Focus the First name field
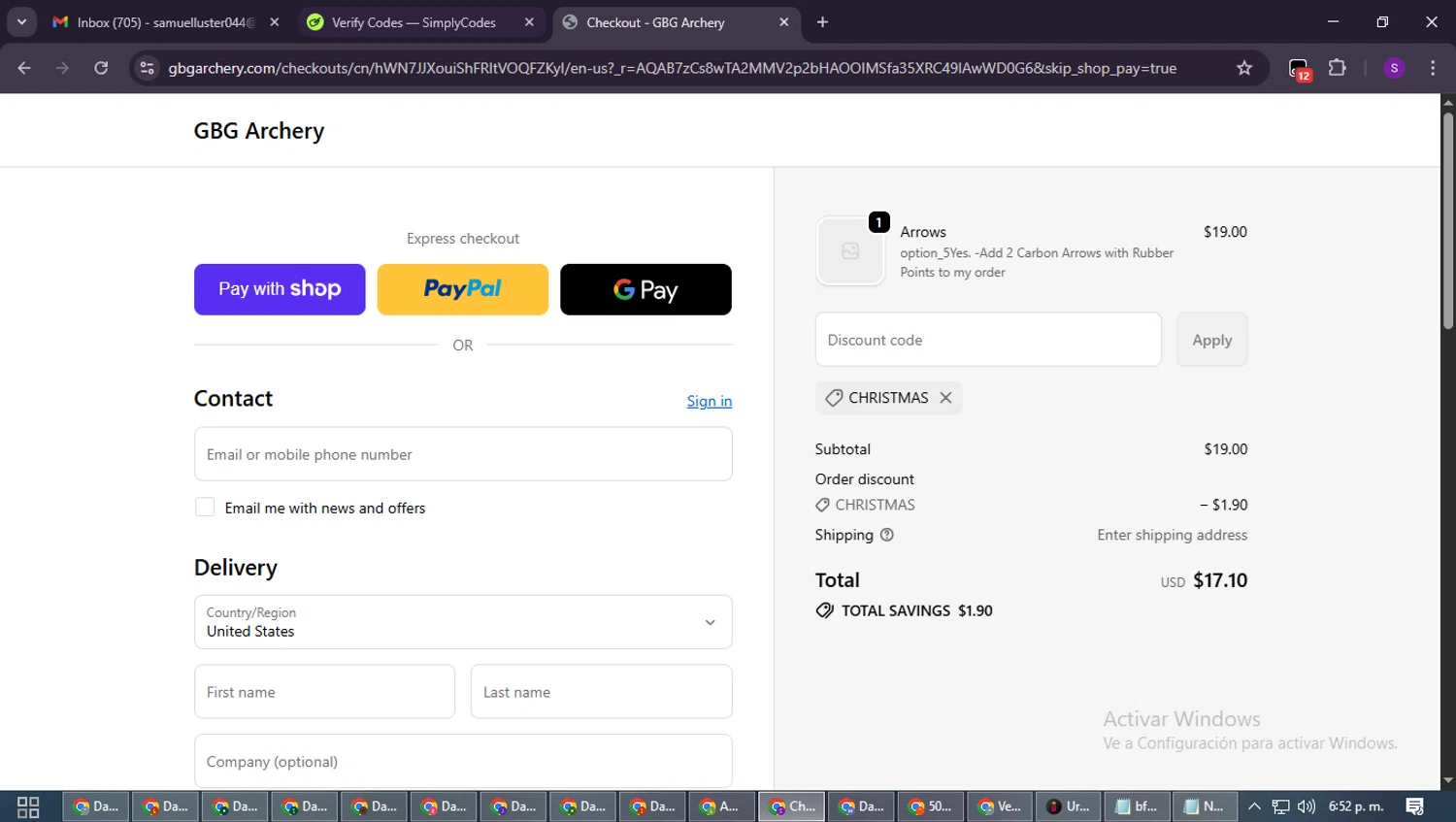Image resolution: width=1456 pixels, height=822 pixels. click(x=324, y=692)
